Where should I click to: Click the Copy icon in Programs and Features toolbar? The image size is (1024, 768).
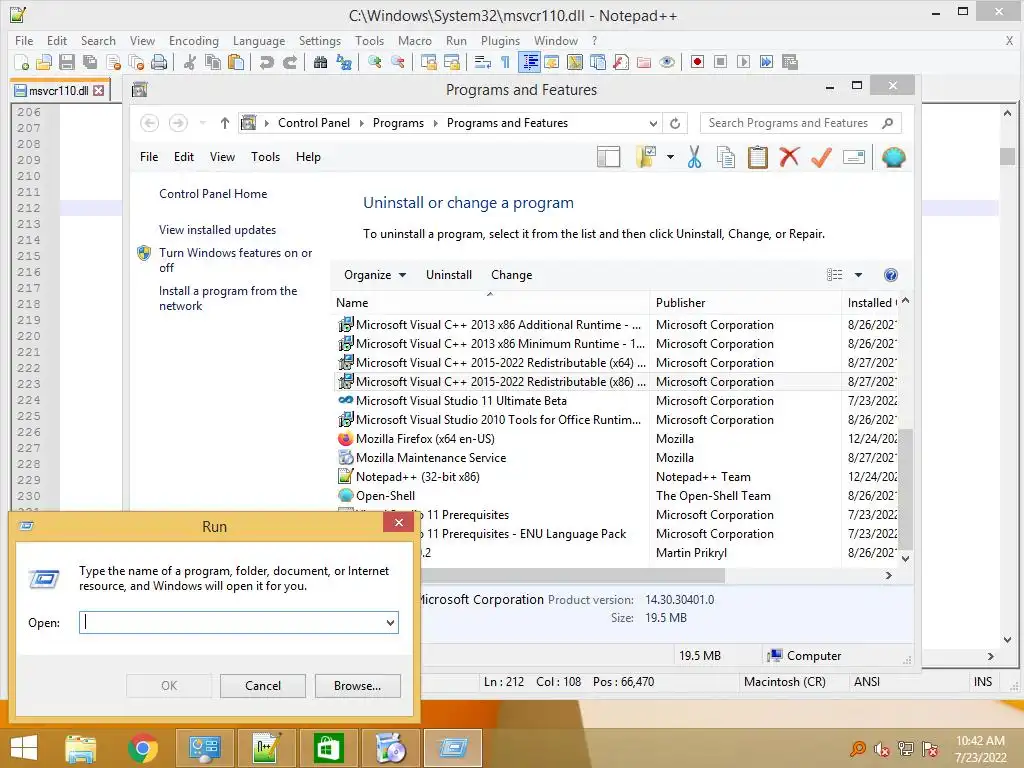726,157
